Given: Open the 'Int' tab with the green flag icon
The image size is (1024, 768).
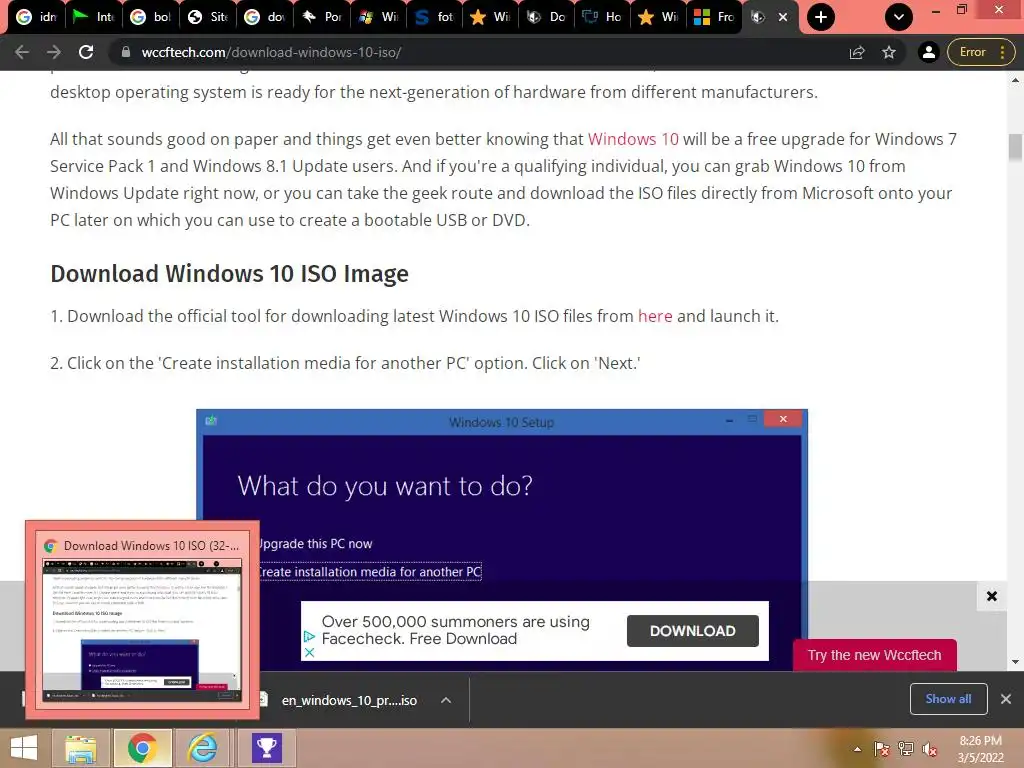Looking at the screenshot, I should click(x=92, y=17).
